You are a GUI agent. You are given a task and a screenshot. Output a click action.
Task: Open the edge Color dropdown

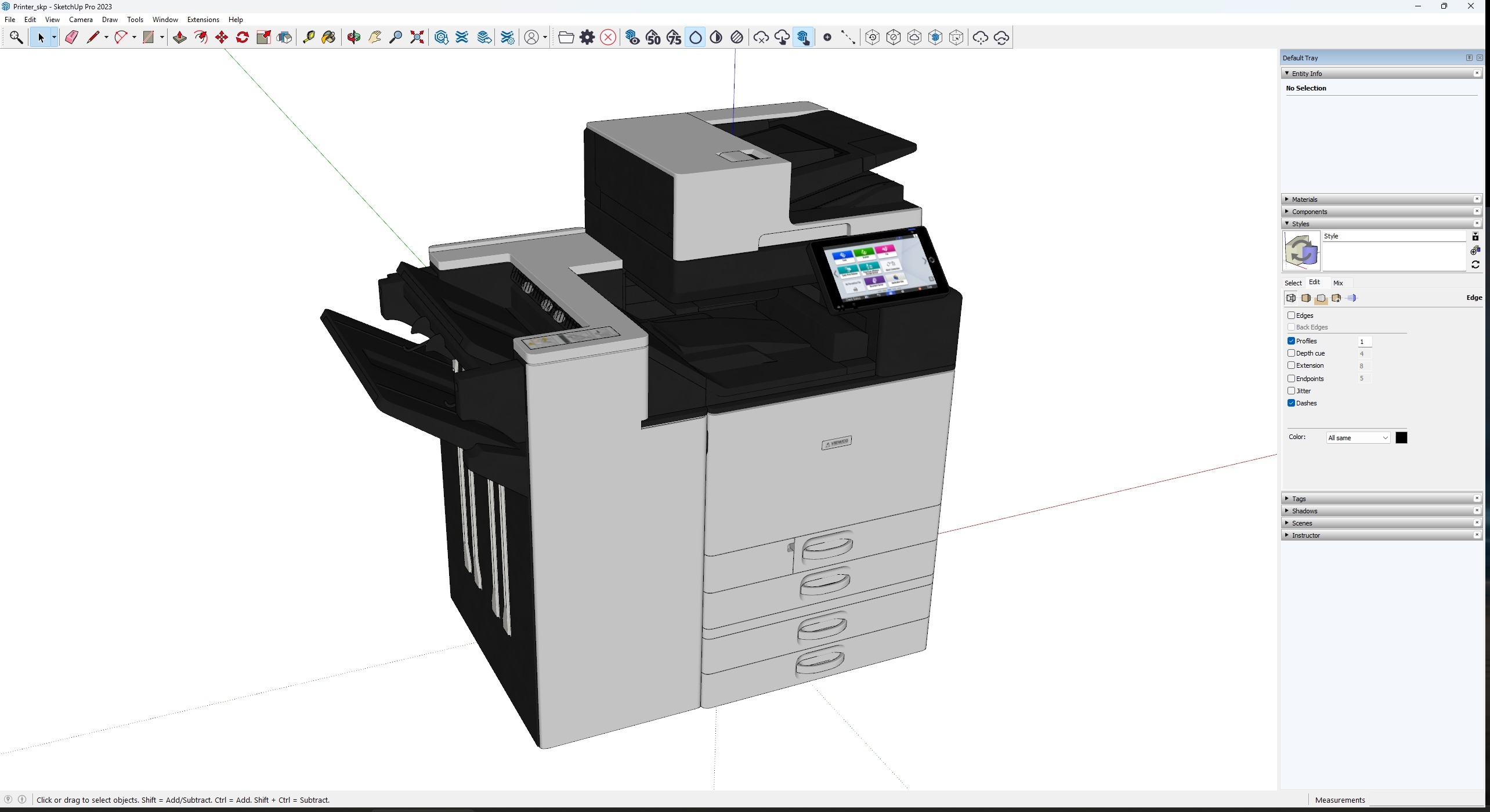tap(1358, 438)
